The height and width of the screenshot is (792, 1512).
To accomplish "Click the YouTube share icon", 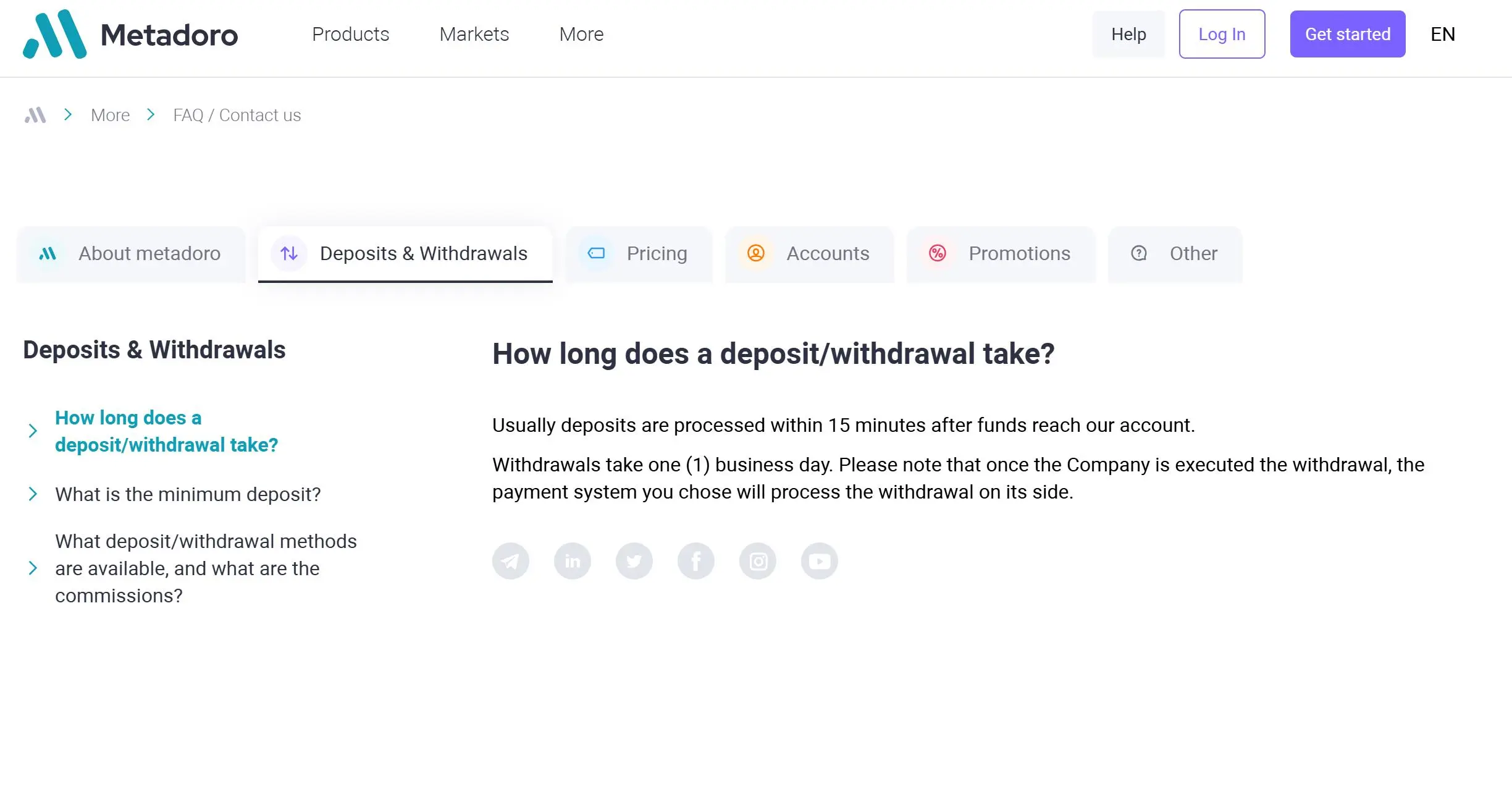I will tap(819, 561).
